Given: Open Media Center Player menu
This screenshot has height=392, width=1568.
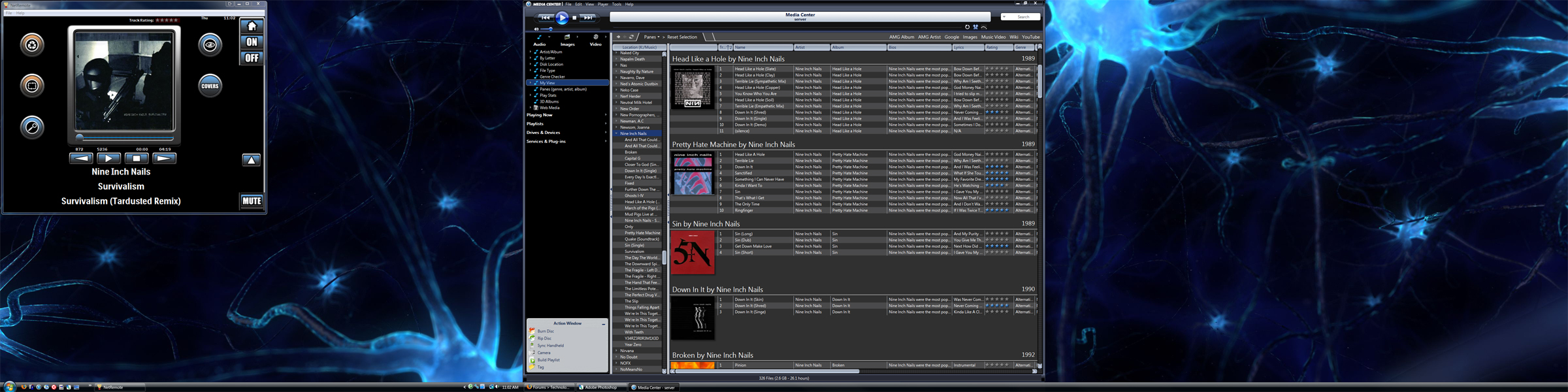Looking at the screenshot, I should pos(603,4).
